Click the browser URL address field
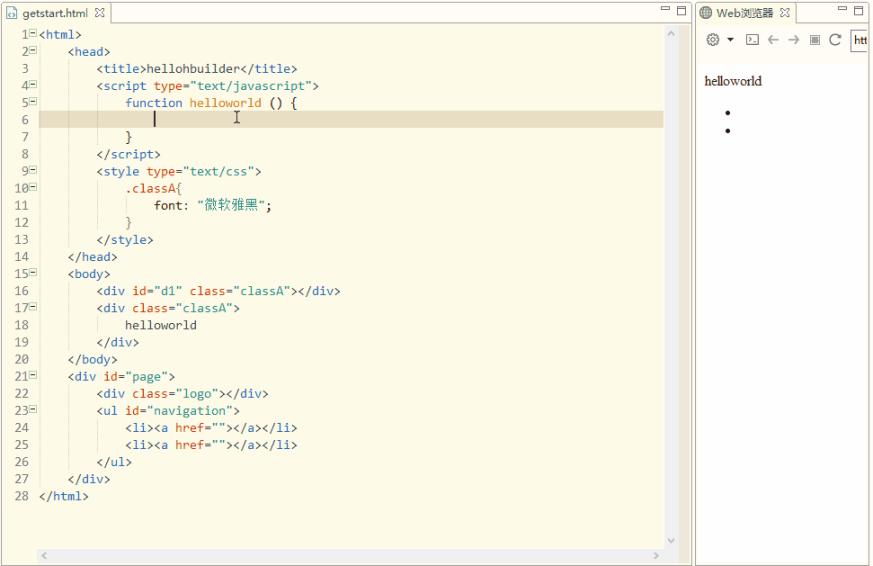The height and width of the screenshot is (566, 873). [x=860, y=40]
